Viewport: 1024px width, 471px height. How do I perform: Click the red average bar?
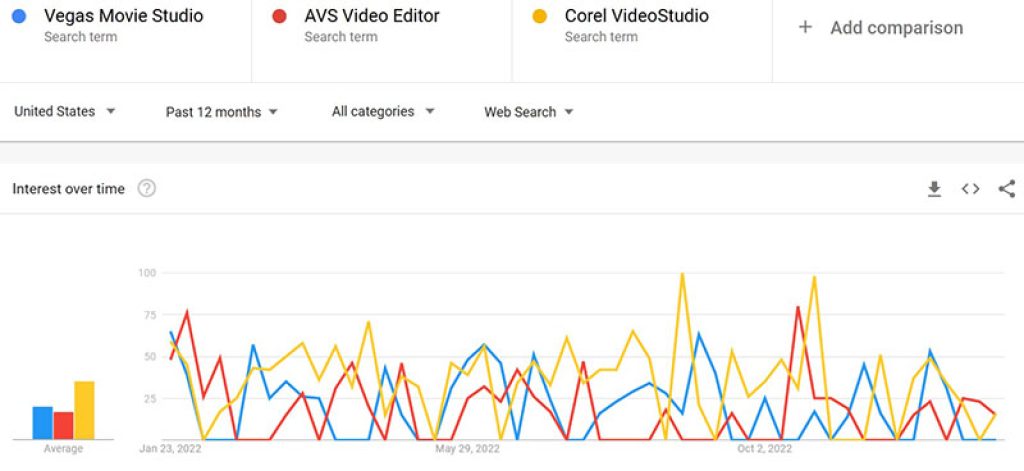point(63,425)
